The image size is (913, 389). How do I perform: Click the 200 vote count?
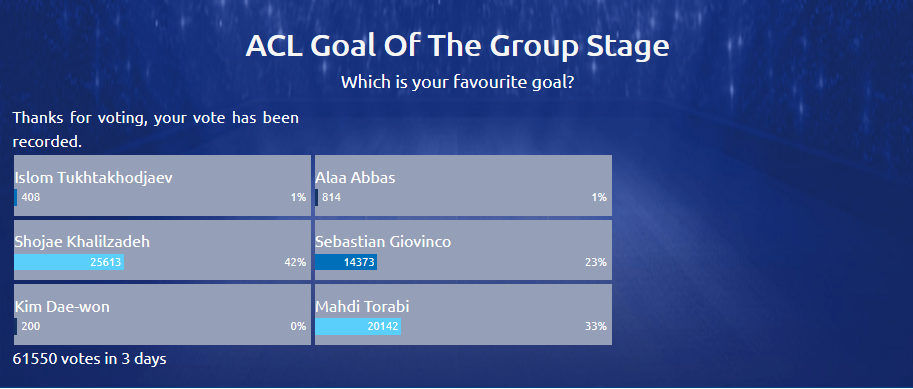click(x=31, y=327)
